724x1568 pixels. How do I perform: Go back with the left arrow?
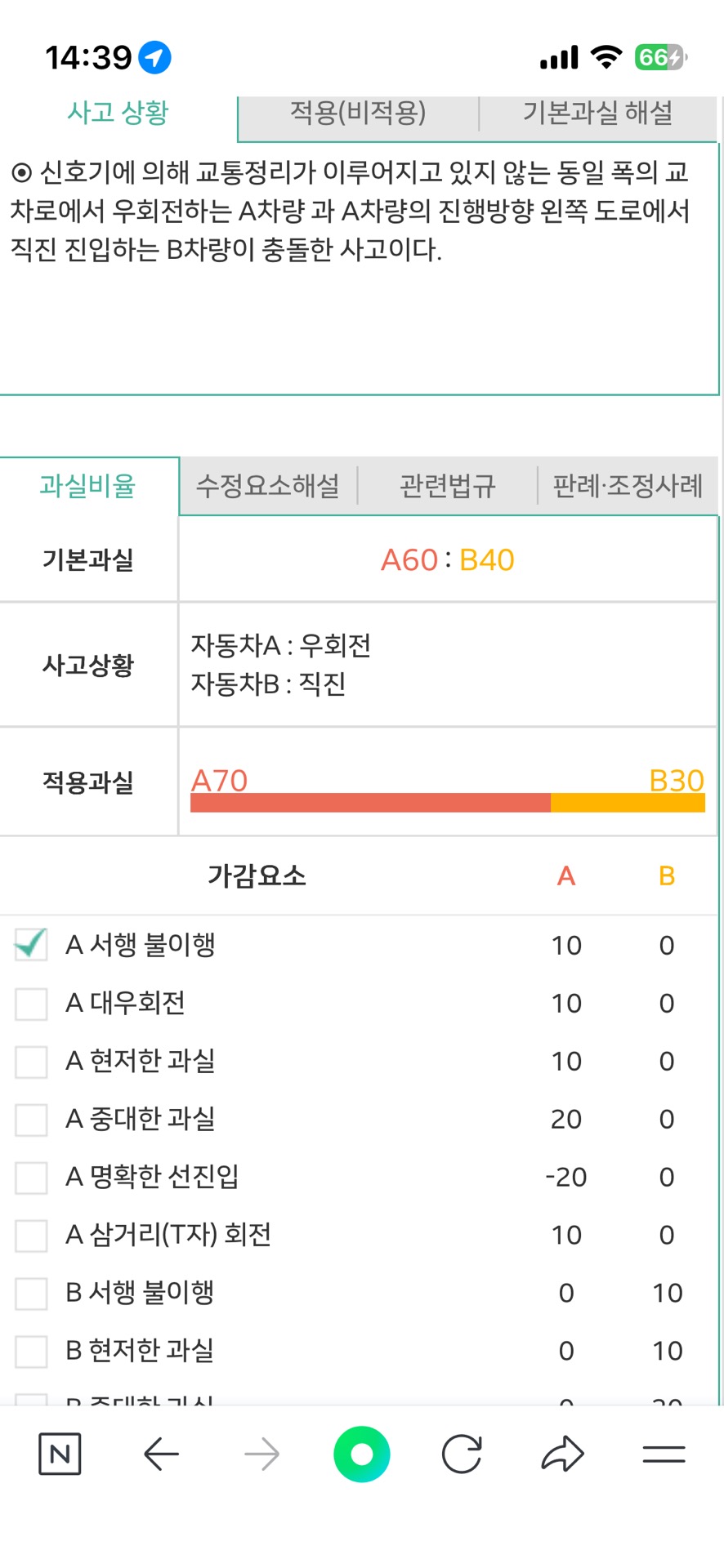click(x=161, y=1454)
